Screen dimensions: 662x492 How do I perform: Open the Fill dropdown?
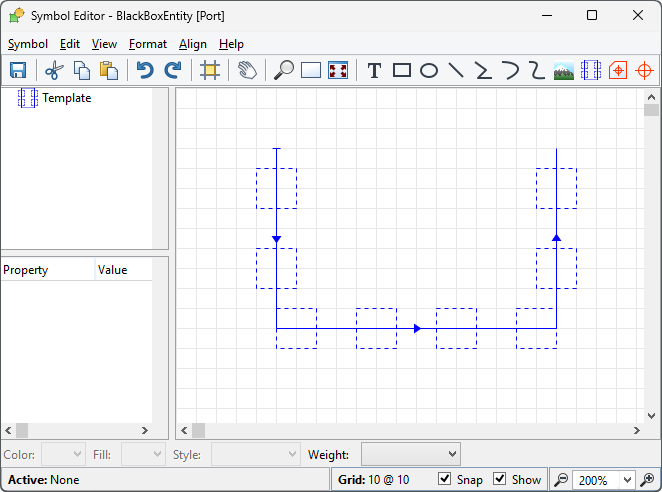(143, 454)
